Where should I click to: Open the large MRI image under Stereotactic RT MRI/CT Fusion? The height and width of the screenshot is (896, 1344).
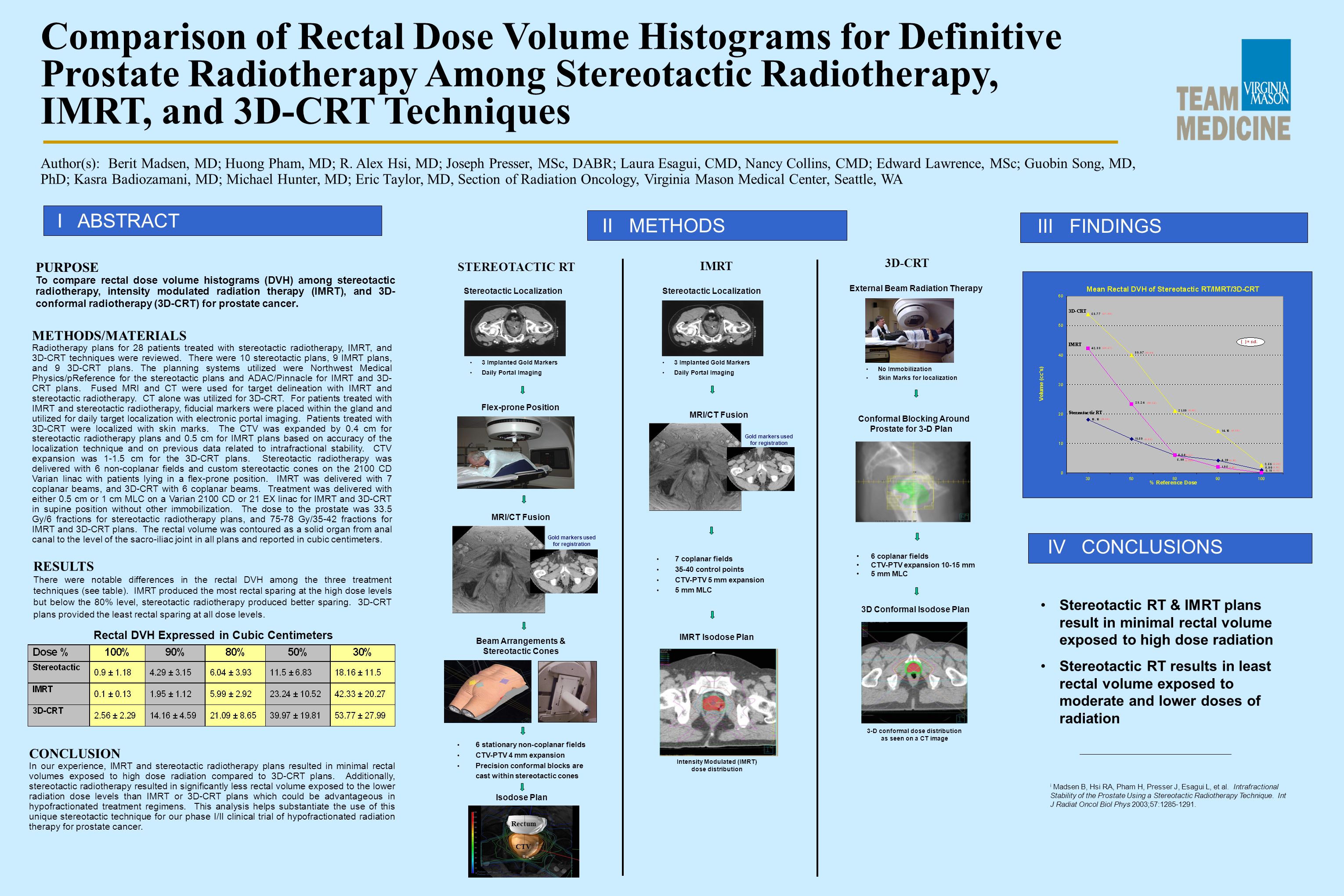pos(498,569)
